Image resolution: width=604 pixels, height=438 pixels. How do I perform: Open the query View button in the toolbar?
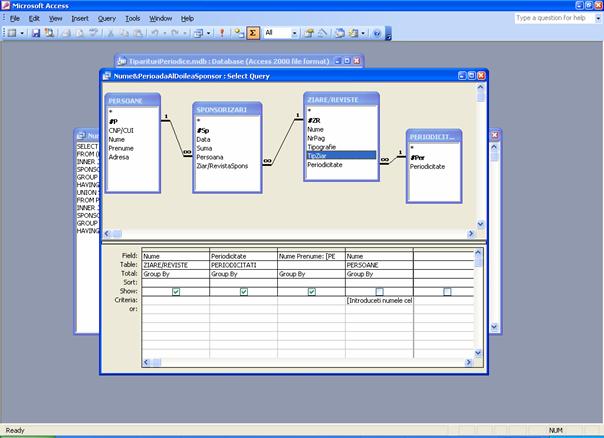tap(10, 33)
